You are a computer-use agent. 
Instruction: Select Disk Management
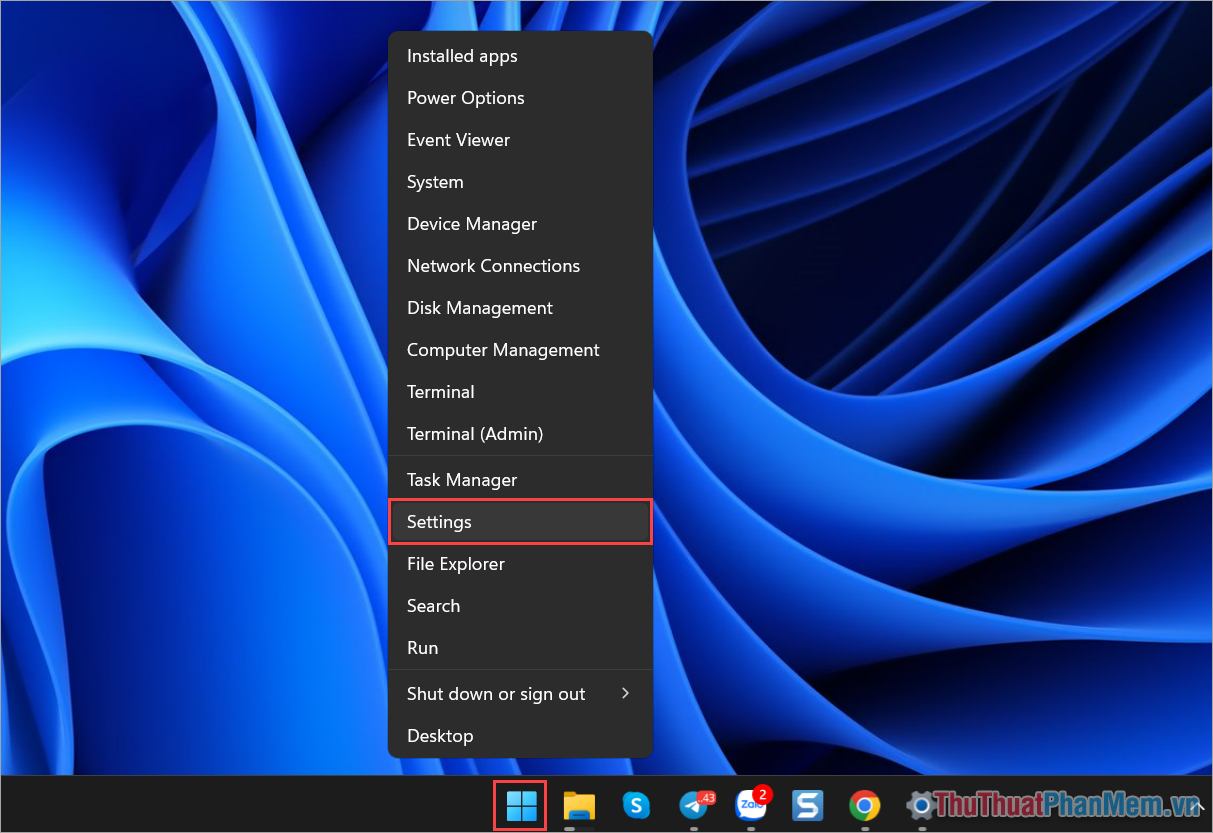(x=479, y=307)
